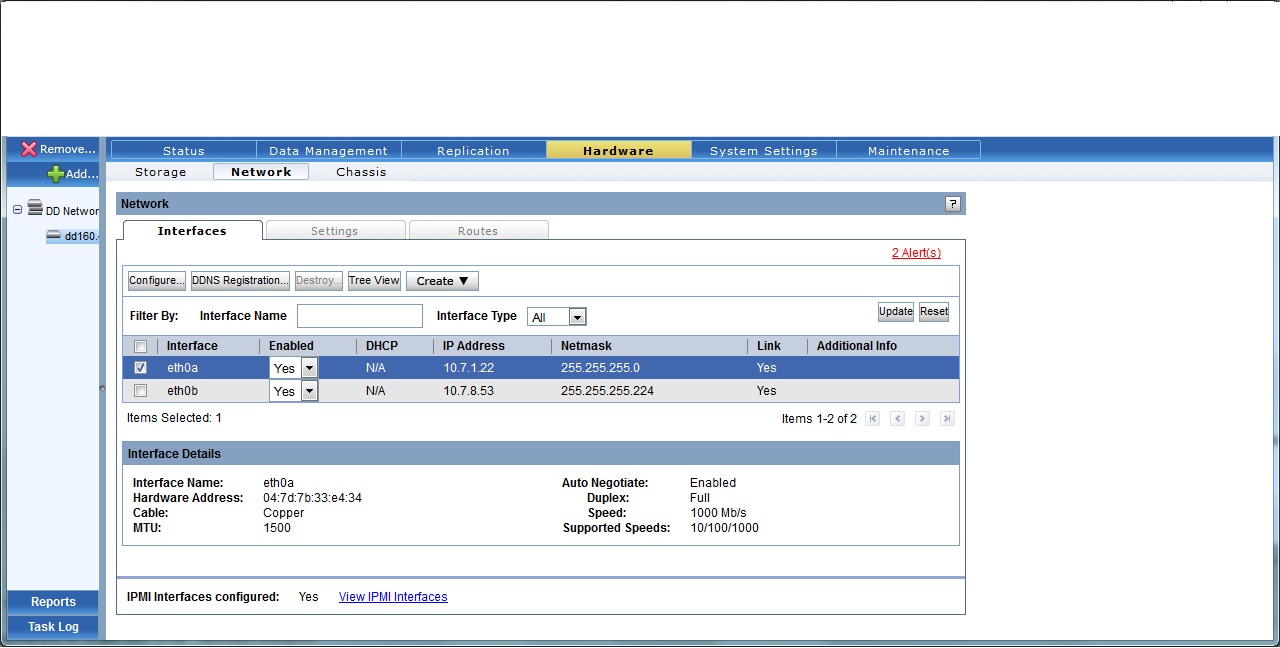Open the Network panel help icon
The width and height of the screenshot is (1280, 648).
(952, 204)
